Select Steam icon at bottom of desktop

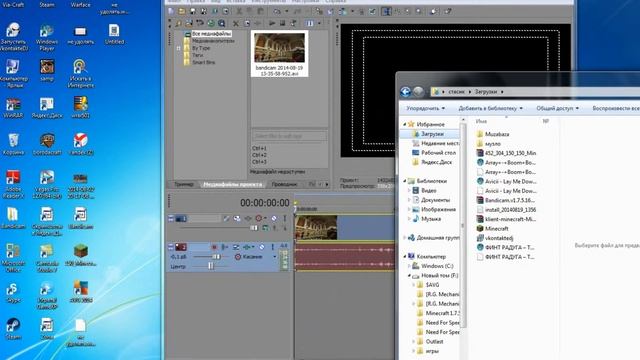(13, 329)
